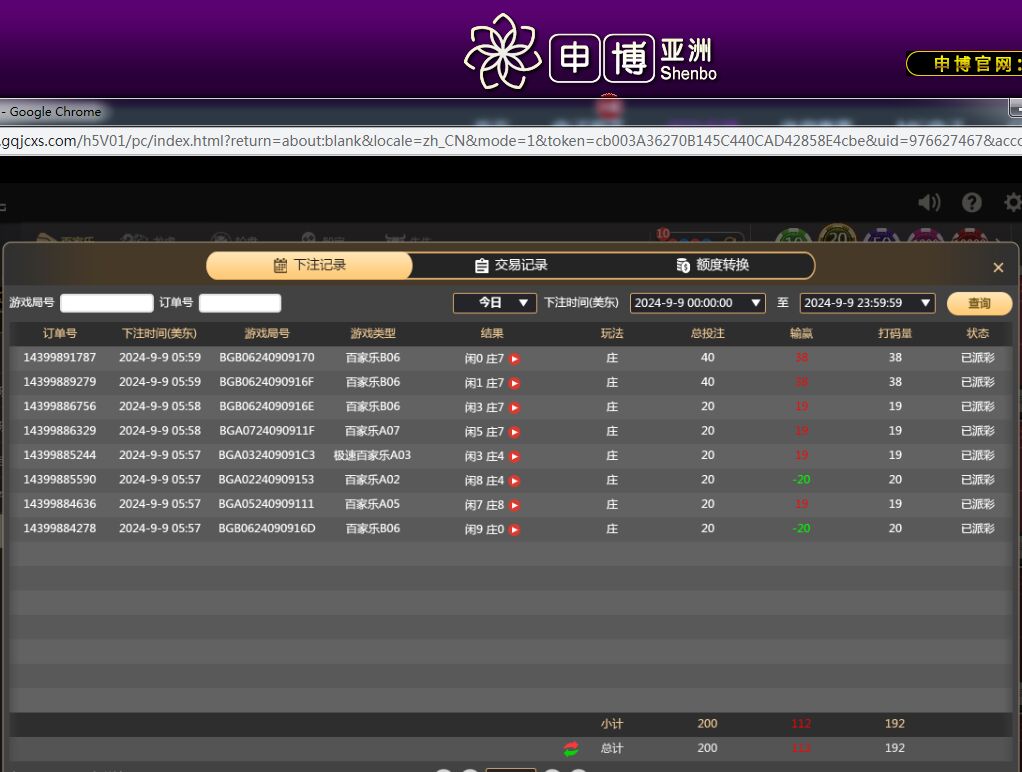This screenshot has width=1022, height=772.
Task: Mute sound with the speaker icon
Action: 929,203
